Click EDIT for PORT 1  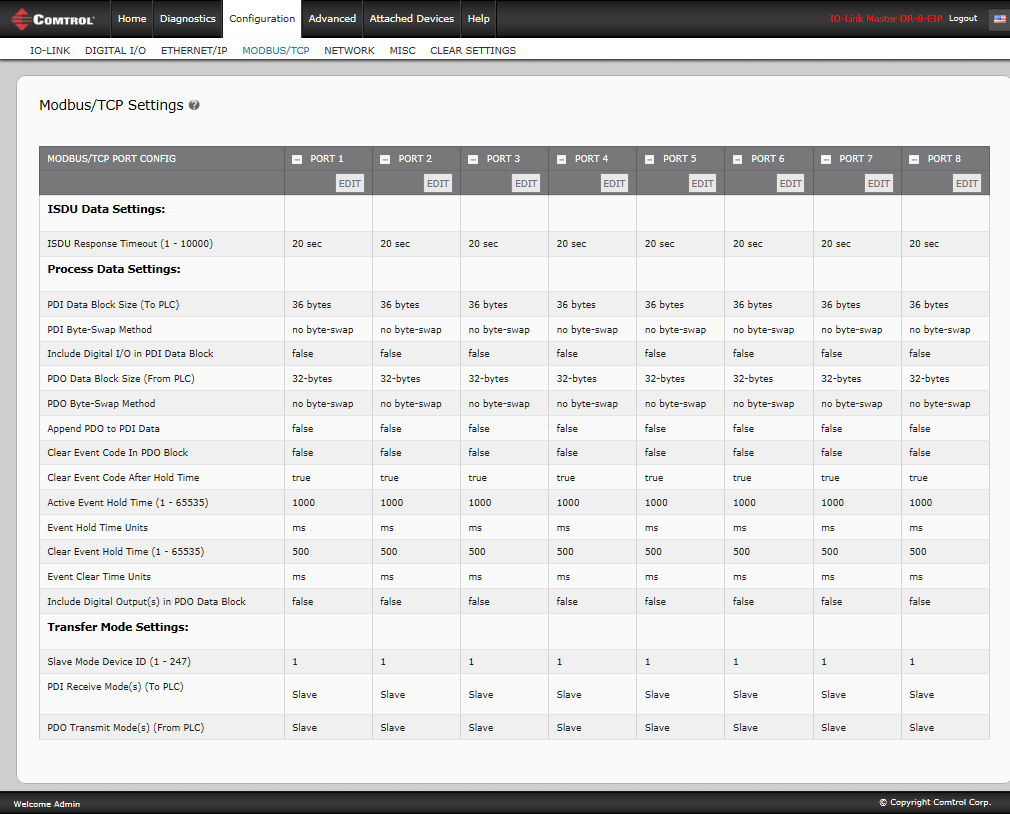[350, 184]
